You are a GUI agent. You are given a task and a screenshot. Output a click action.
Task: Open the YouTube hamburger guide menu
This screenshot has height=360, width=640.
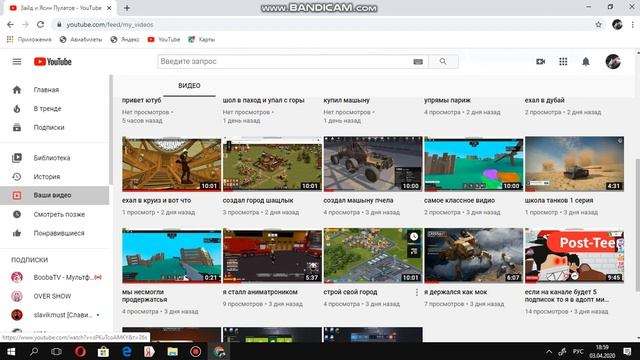[x=17, y=62]
